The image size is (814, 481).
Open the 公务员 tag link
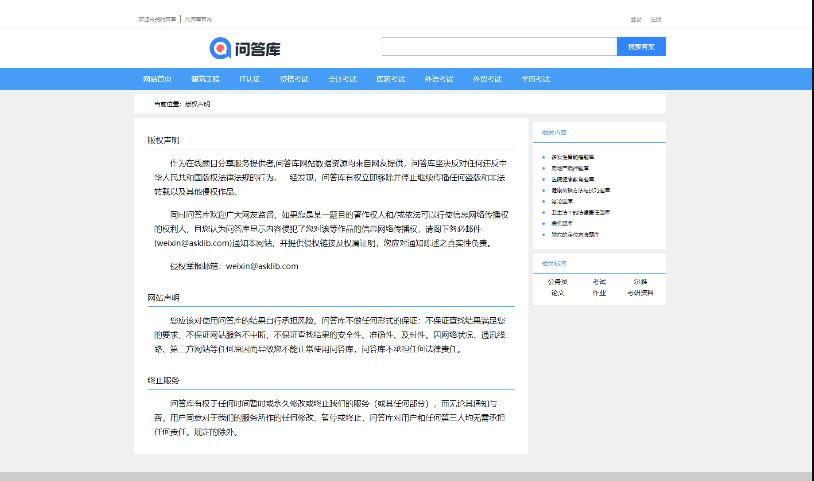click(558, 282)
